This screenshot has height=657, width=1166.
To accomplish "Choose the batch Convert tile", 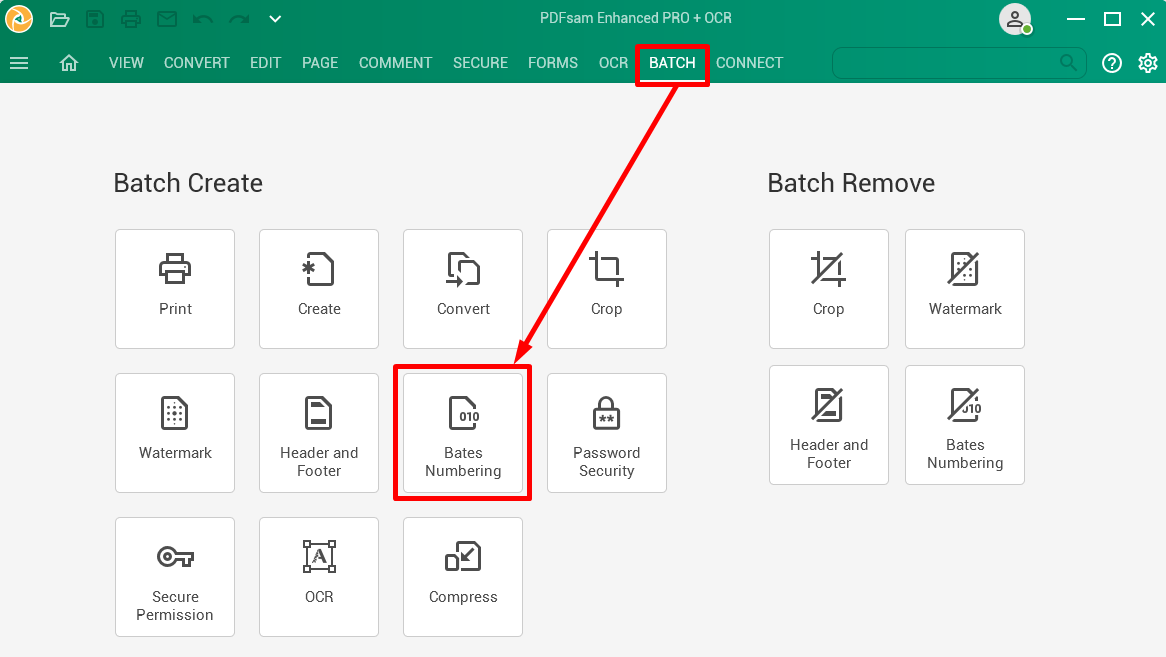I will [463, 289].
